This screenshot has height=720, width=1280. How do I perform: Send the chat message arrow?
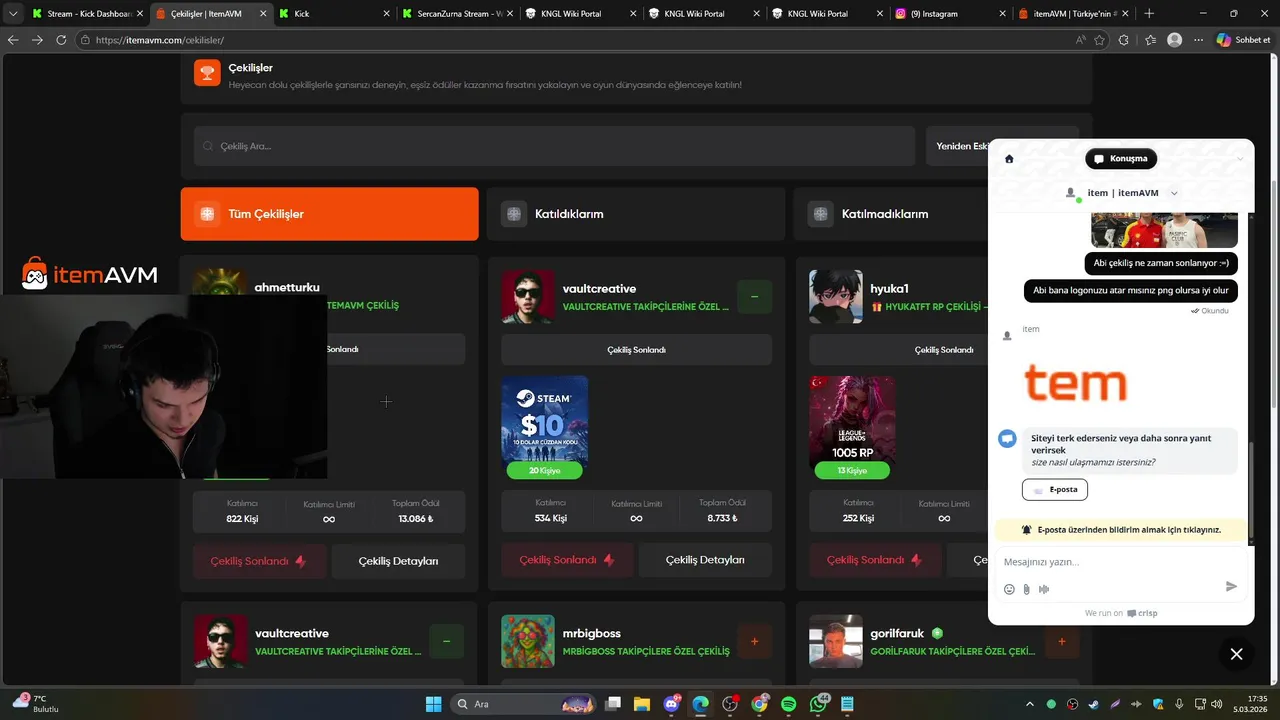coord(1231,587)
